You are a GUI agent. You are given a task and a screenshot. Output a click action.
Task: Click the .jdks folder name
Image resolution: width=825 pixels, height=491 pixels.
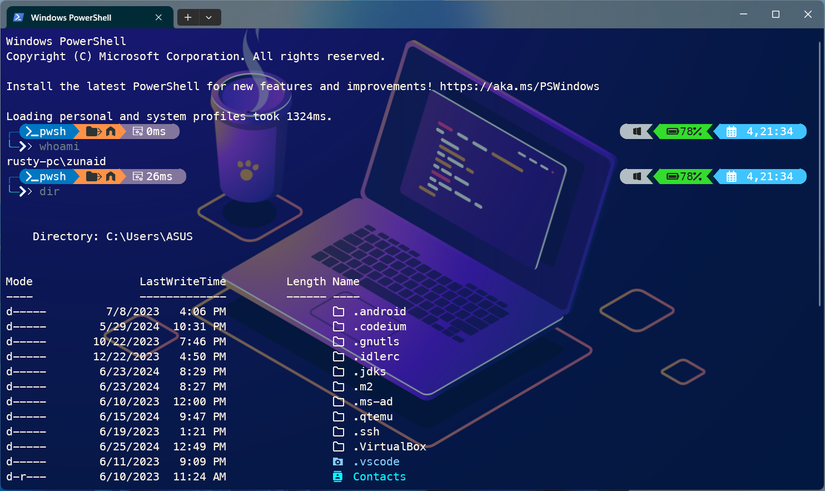369,372
